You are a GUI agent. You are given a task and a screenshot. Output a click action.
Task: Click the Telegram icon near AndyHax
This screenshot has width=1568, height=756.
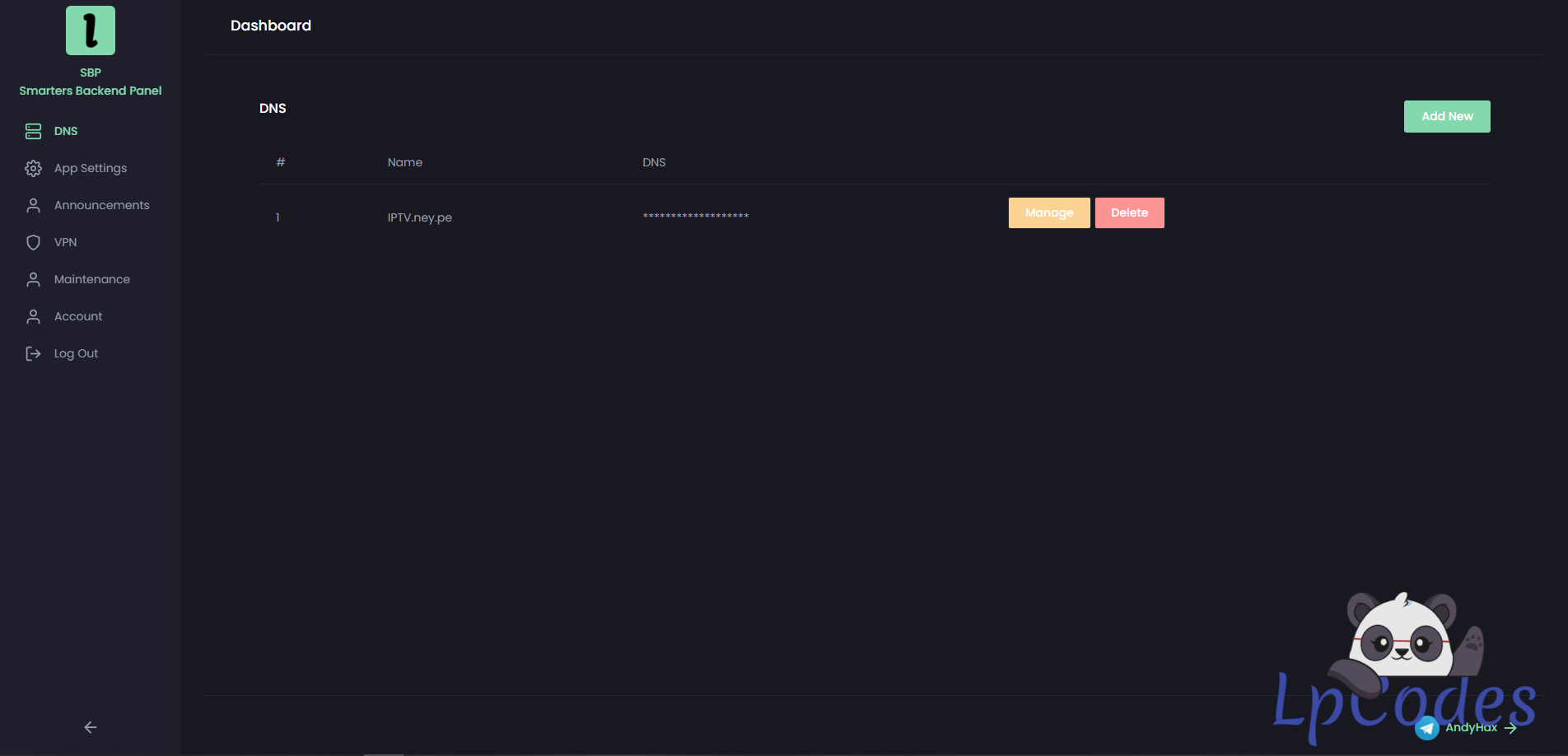[1427, 728]
